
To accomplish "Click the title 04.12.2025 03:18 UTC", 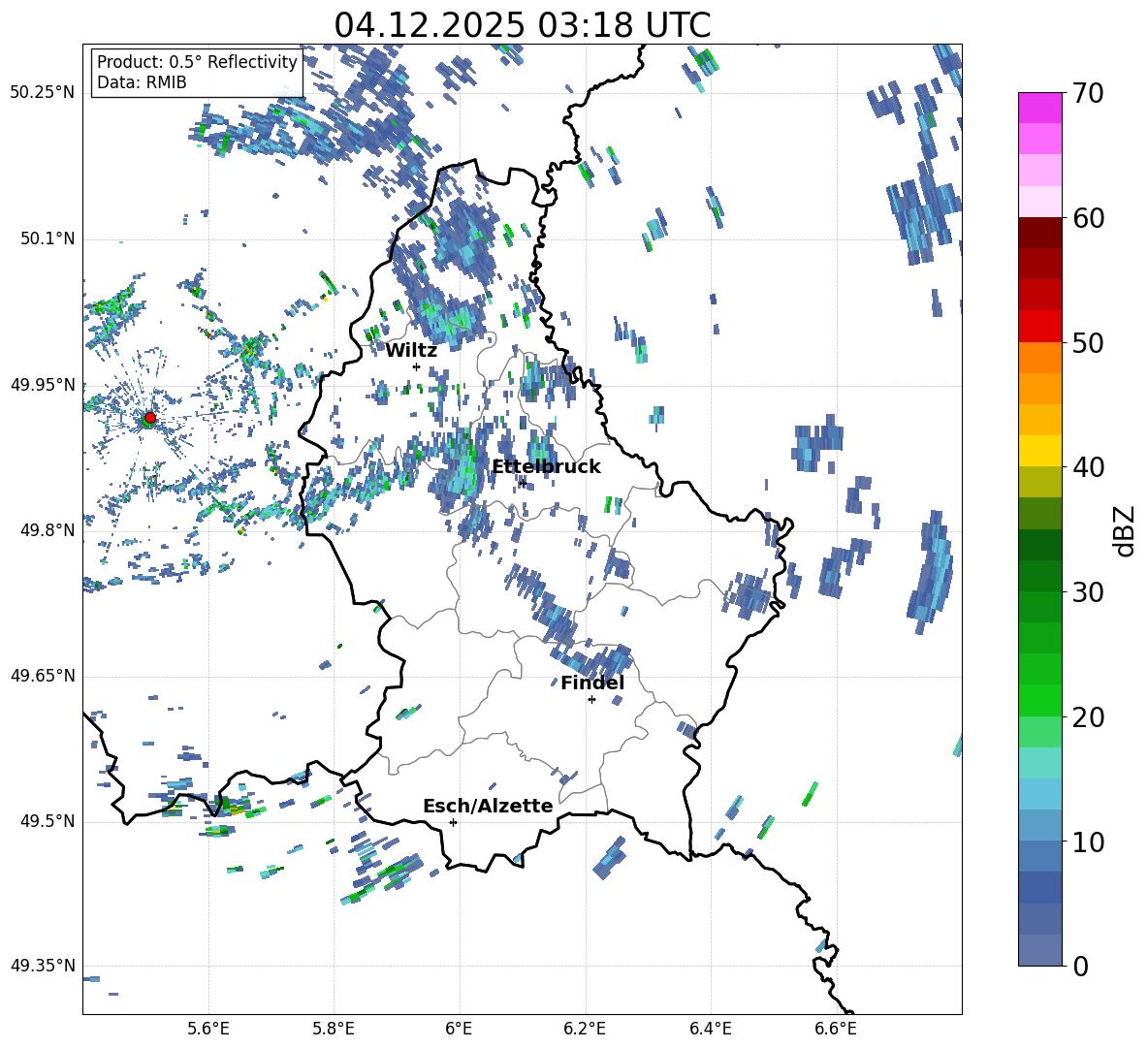I will [522, 25].
